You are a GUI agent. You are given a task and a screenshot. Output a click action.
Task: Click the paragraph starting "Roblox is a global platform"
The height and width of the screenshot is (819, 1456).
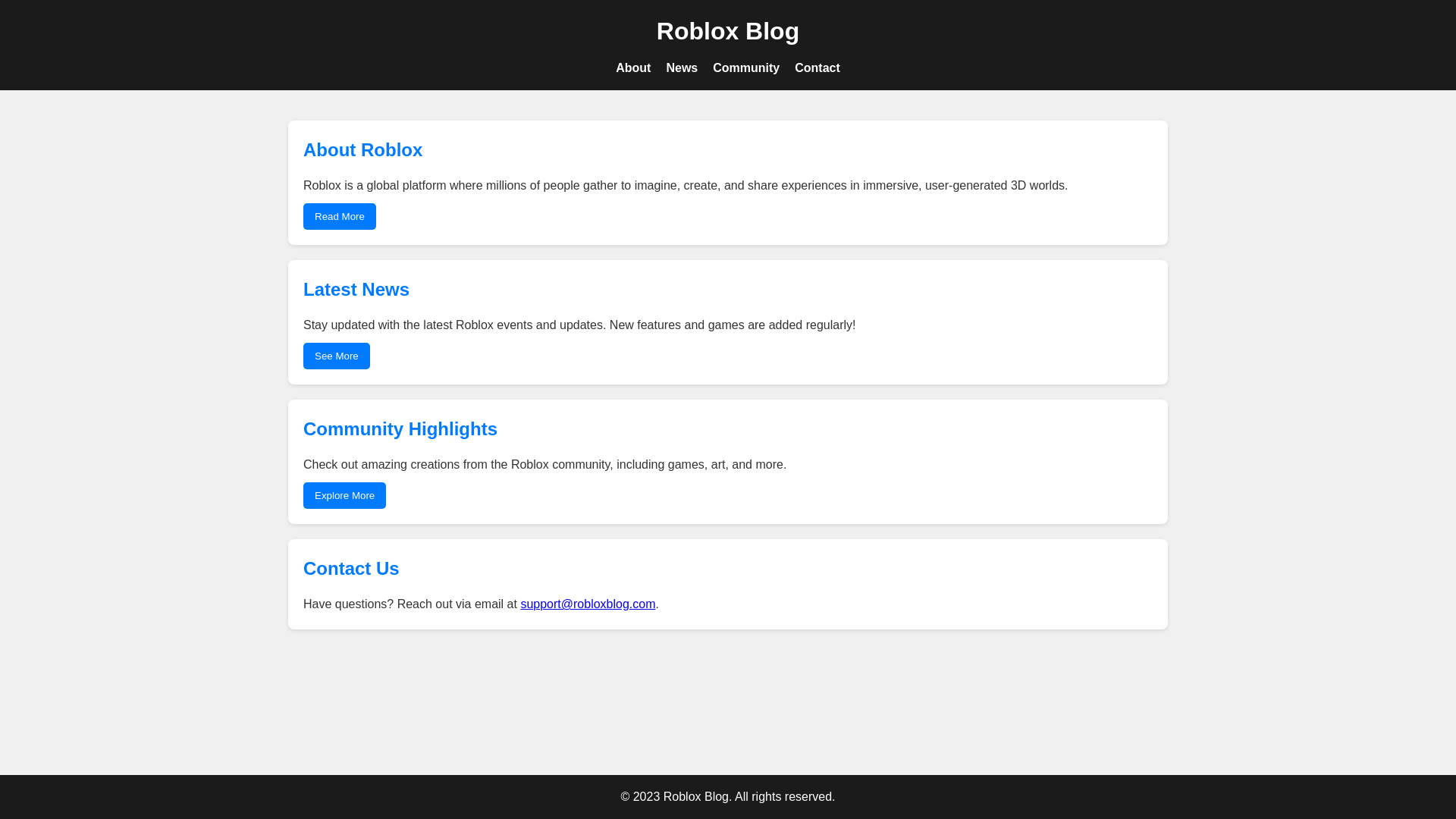pos(686,186)
